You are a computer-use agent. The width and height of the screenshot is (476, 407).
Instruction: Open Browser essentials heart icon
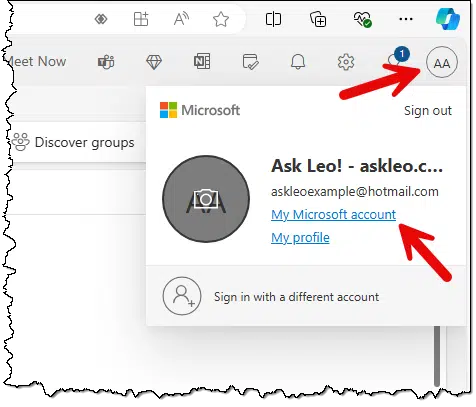[363, 19]
